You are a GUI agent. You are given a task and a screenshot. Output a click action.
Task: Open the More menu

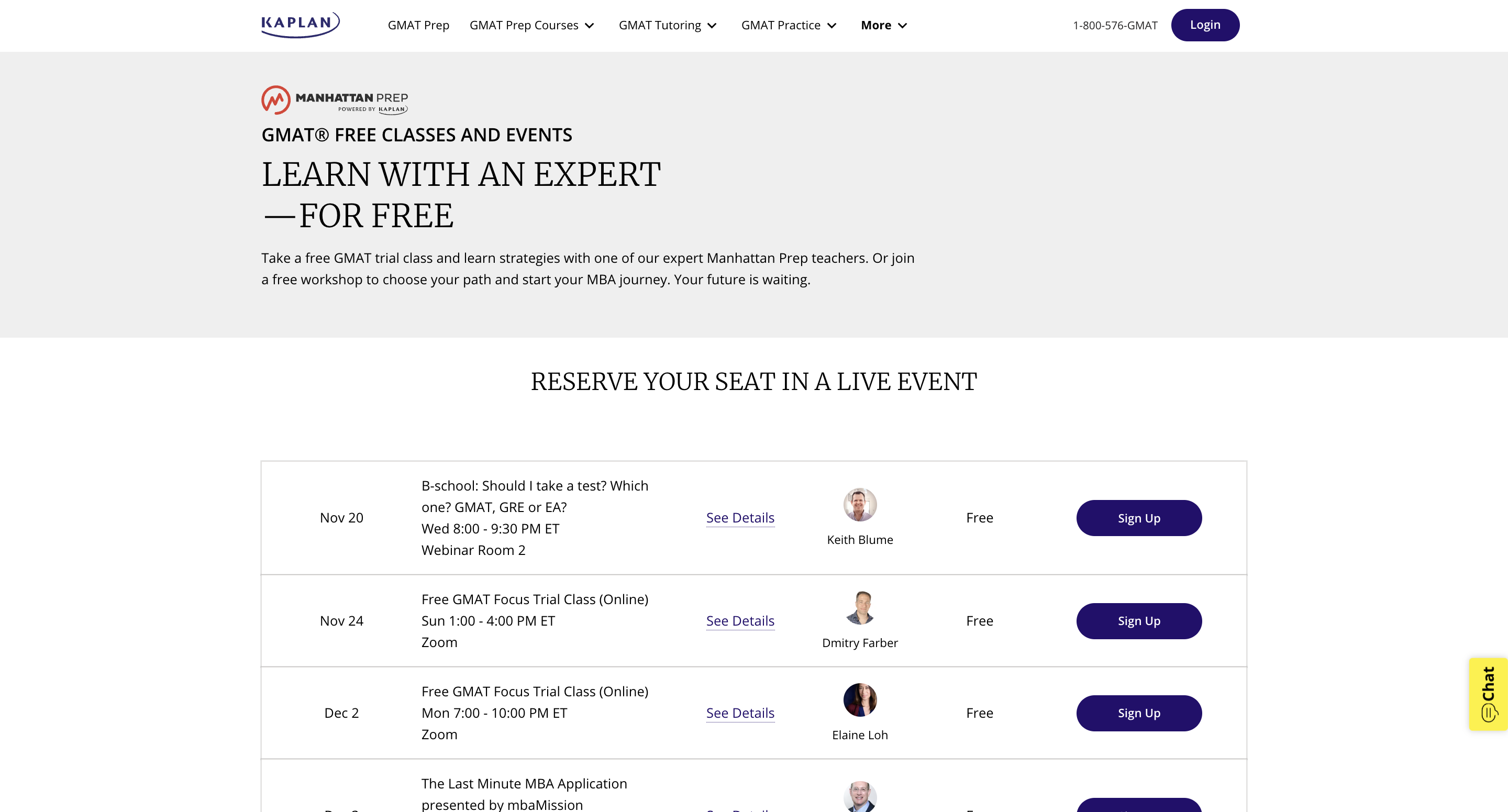[x=883, y=25]
